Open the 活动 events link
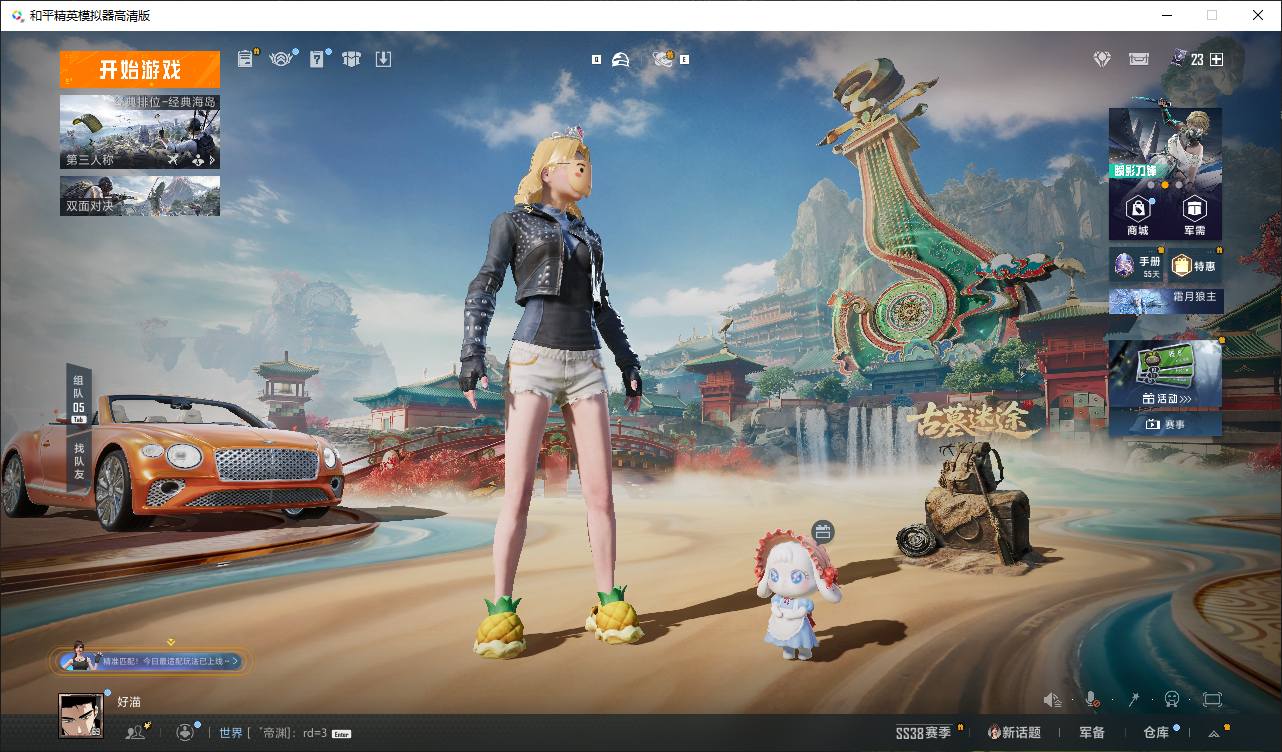Screen dimensions: 1282x752 point(1165,398)
